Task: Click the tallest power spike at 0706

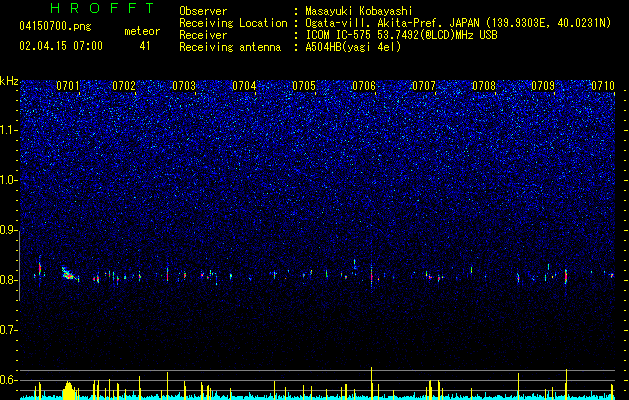Action: click(x=371, y=383)
